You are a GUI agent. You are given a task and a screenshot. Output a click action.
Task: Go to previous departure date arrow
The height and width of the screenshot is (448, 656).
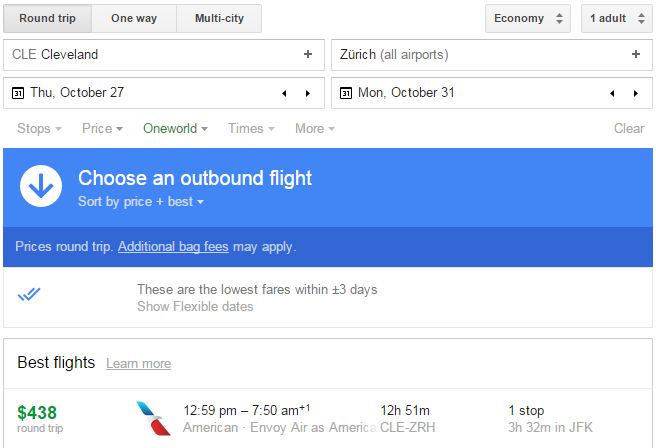tap(283, 93)
